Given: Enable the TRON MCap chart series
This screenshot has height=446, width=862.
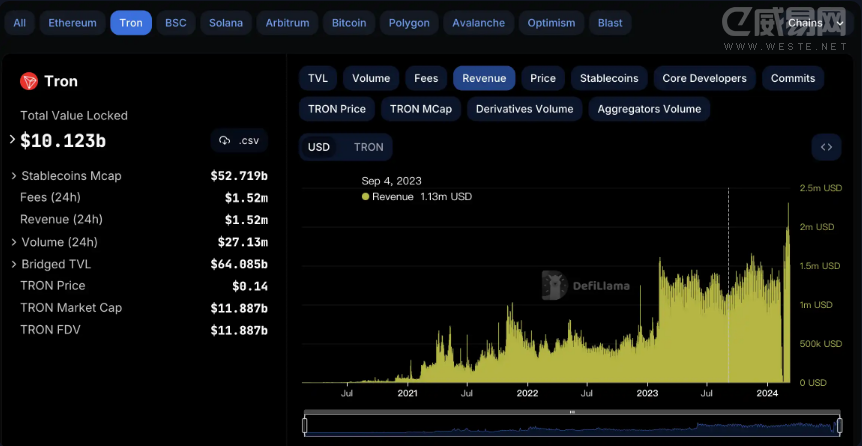Looking at the screenshot, I should [x=421, y=109].
